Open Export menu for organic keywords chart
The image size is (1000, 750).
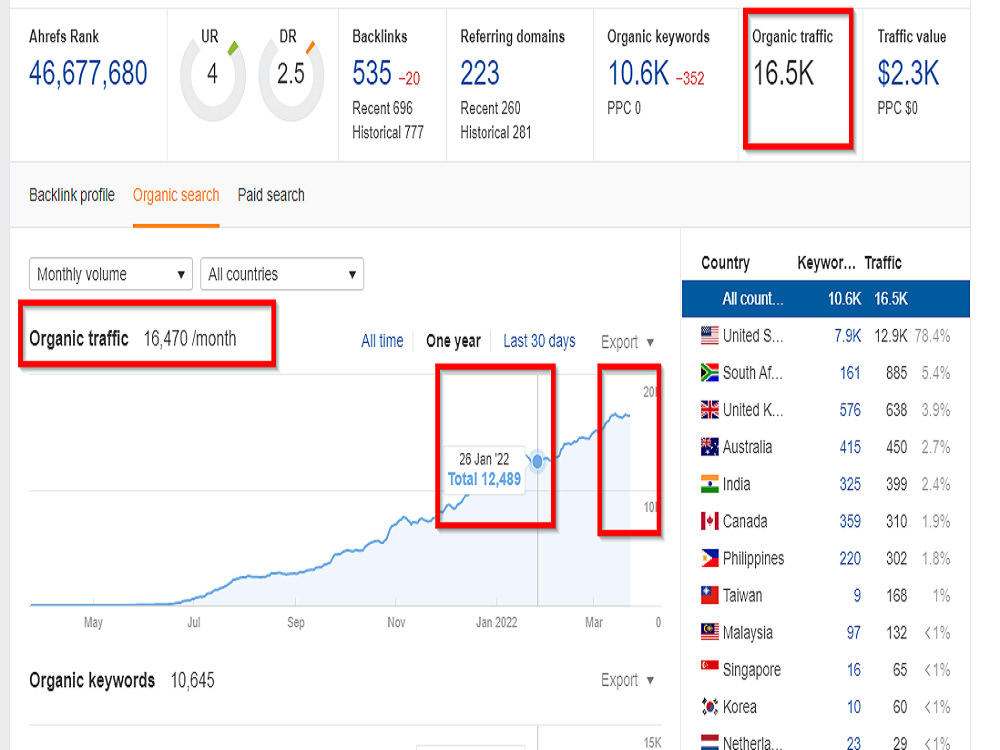[x=628, y=680]
